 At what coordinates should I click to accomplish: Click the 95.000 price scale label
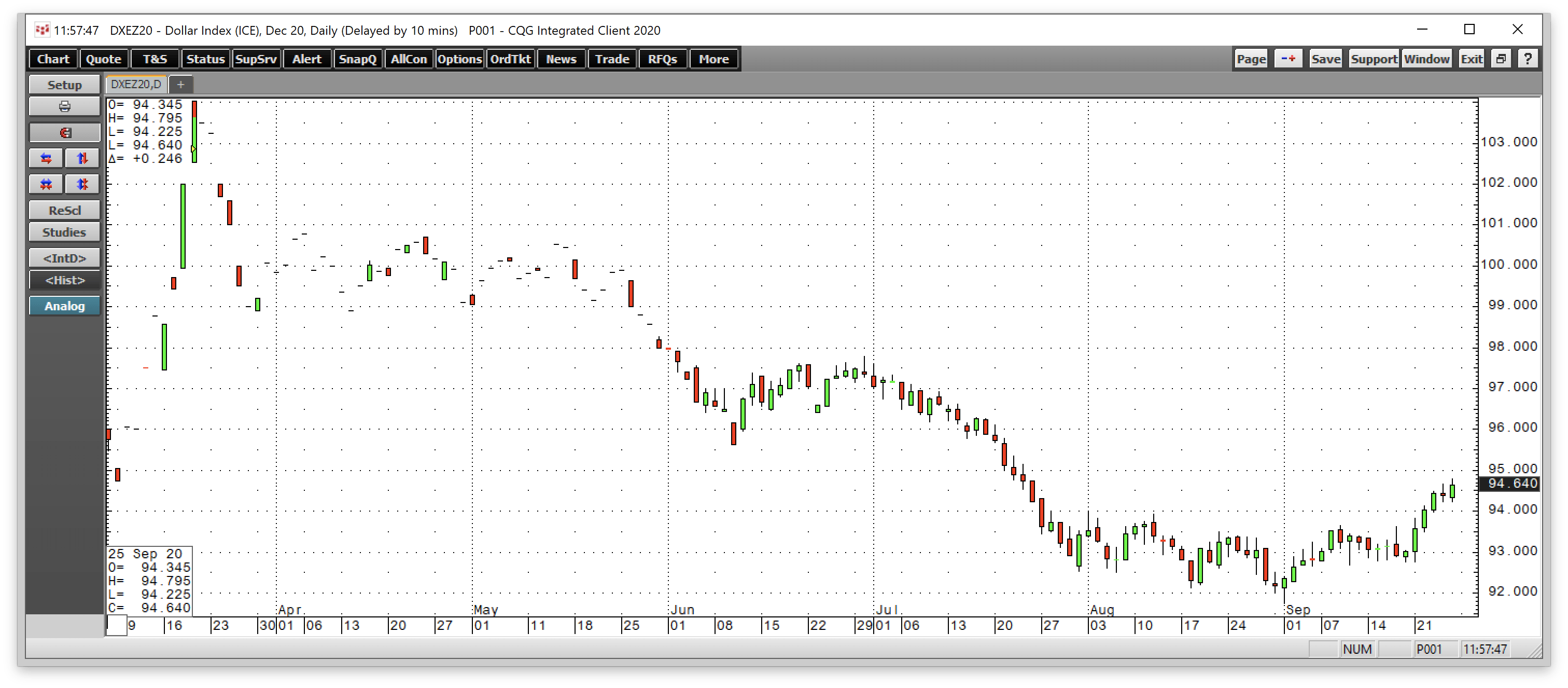(x=1512, y=468)
